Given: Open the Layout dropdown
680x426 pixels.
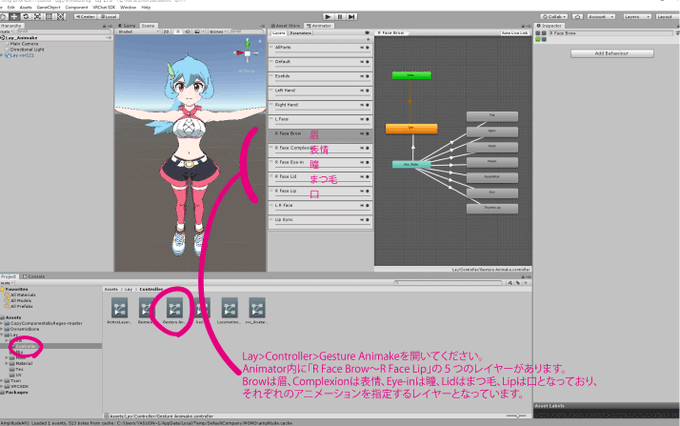Looking at the screenshot, I should [x=667, y=16].
